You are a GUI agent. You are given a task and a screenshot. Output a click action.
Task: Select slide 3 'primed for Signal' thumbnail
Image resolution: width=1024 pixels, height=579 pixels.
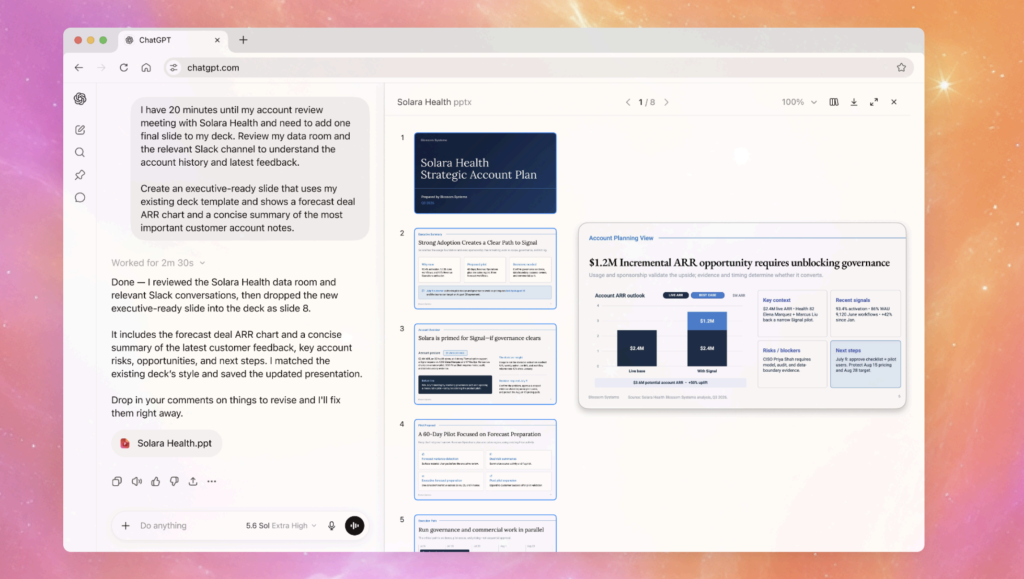pos(485,364)
